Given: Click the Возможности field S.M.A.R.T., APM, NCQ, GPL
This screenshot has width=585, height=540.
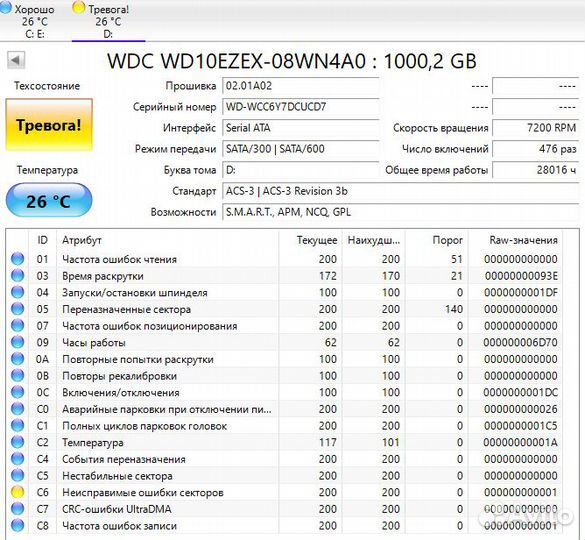Looking at the screenshot, I should click(401, 212).
